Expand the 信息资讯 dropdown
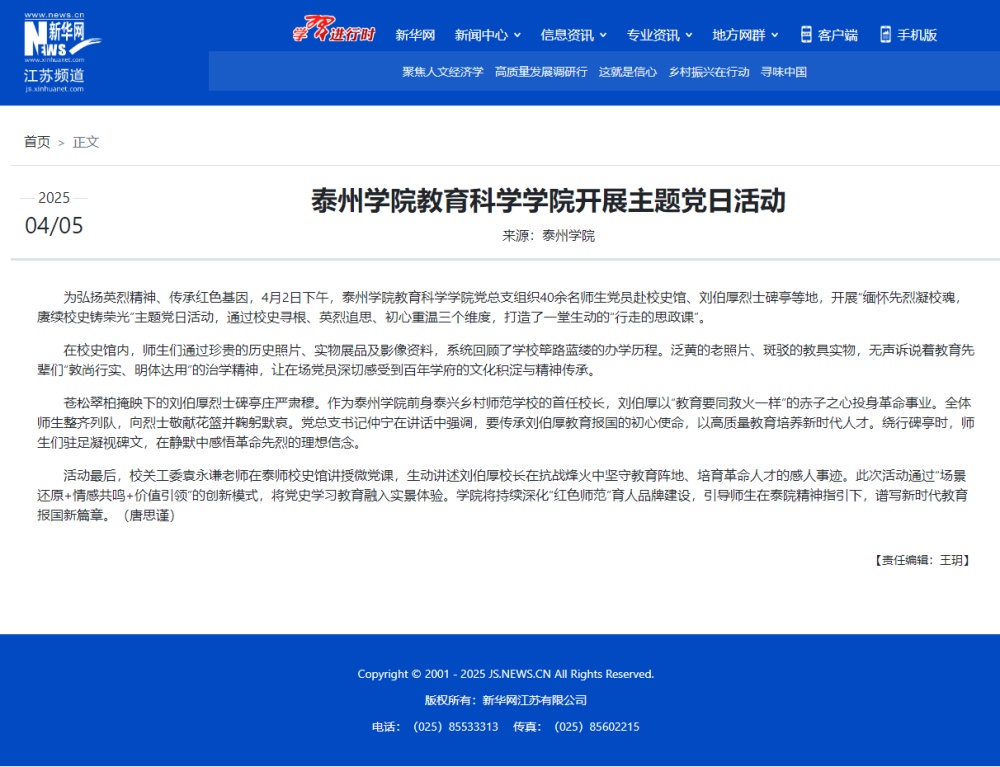This screenshot has height=767, width=1000. tap(574, 35)
